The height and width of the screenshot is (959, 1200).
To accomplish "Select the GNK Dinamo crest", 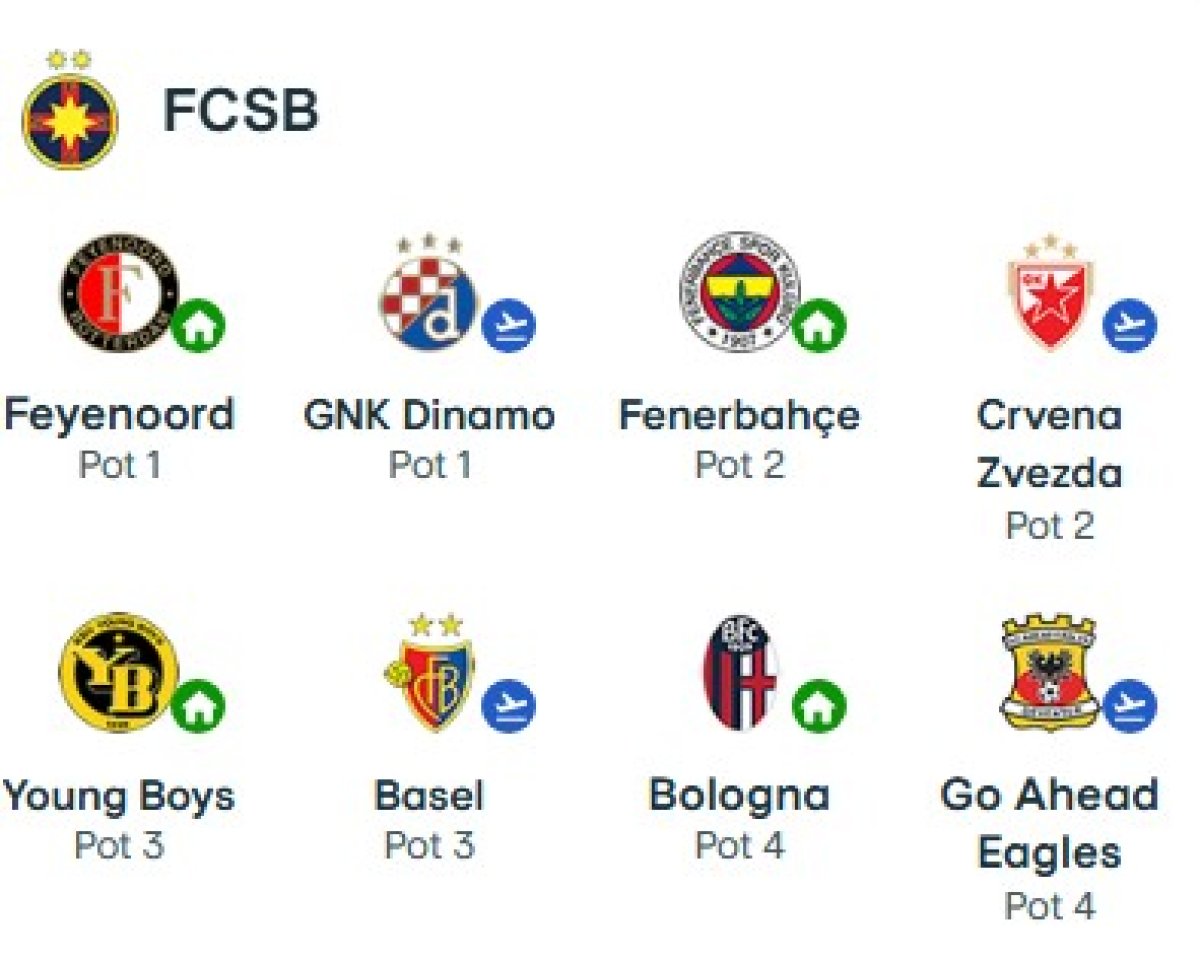I will tap(428, 293).
